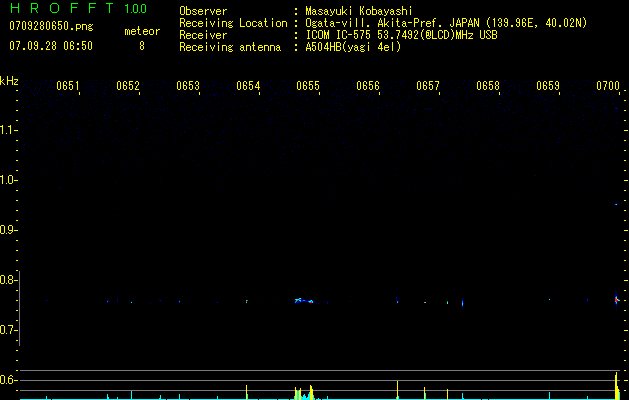Screen dimensions: 629x400
Task: Click the meteor count value 8
Action: tap(142, 46)
